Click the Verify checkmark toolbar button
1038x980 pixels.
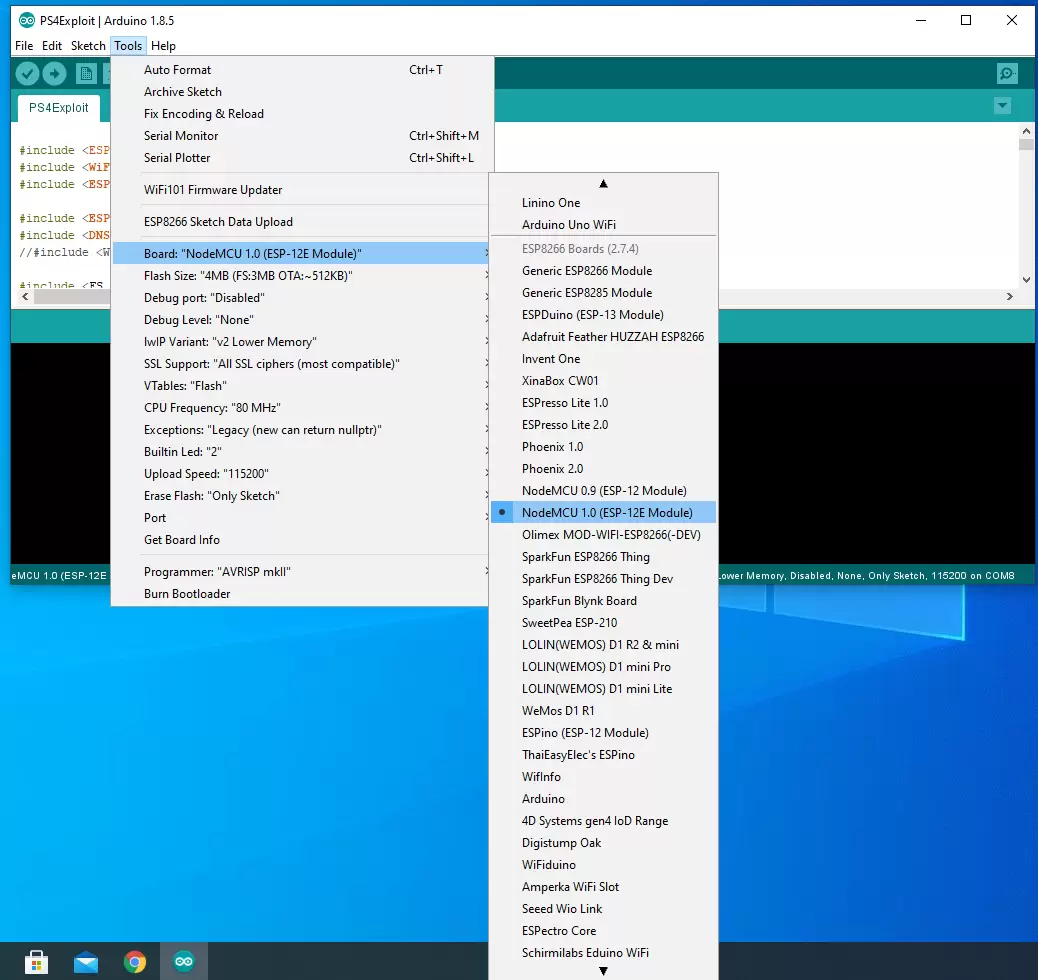[x=27, y=74]
